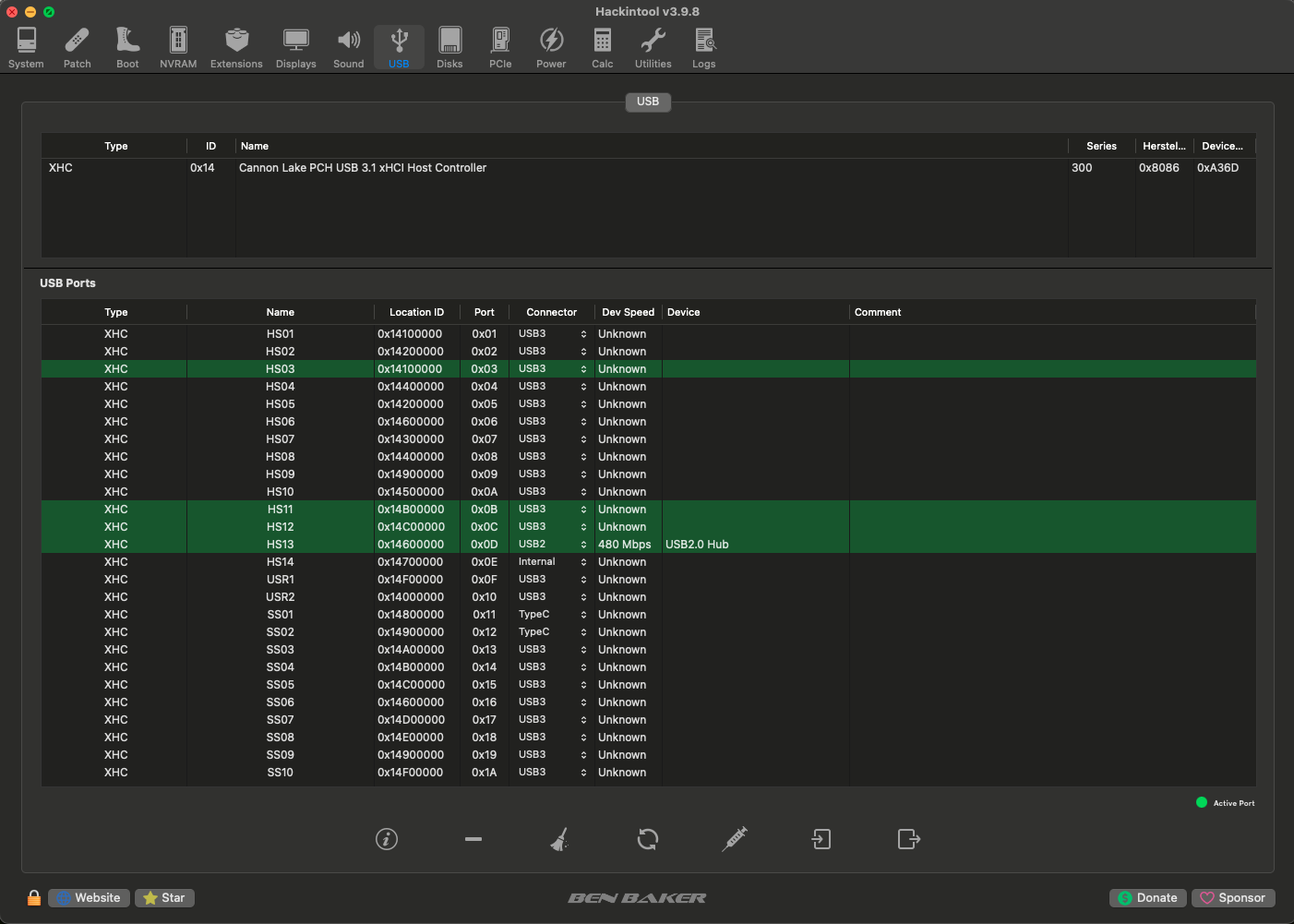Screen dimensions: 1294x924
Task: Click the broom clear-all icon
Action: click(x=559, y=839)
